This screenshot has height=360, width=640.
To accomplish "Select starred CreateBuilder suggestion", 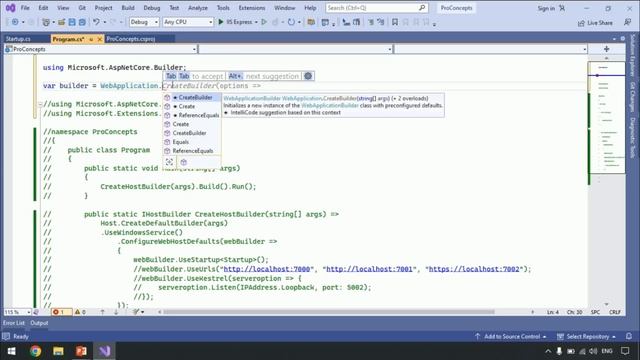I will pos(192,98).
